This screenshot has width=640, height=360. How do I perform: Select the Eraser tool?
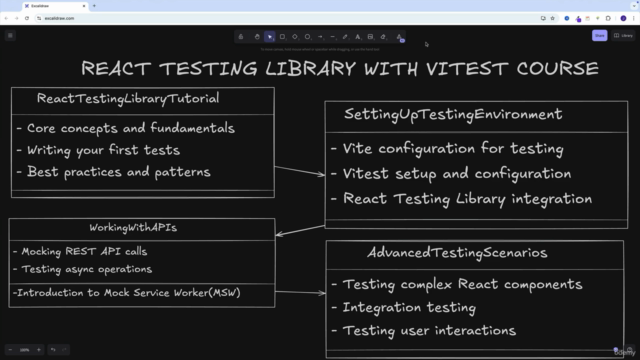(x=383, y=37)
